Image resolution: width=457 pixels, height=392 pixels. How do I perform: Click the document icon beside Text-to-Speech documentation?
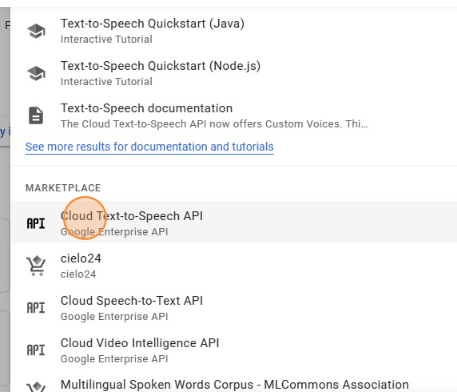36,116
